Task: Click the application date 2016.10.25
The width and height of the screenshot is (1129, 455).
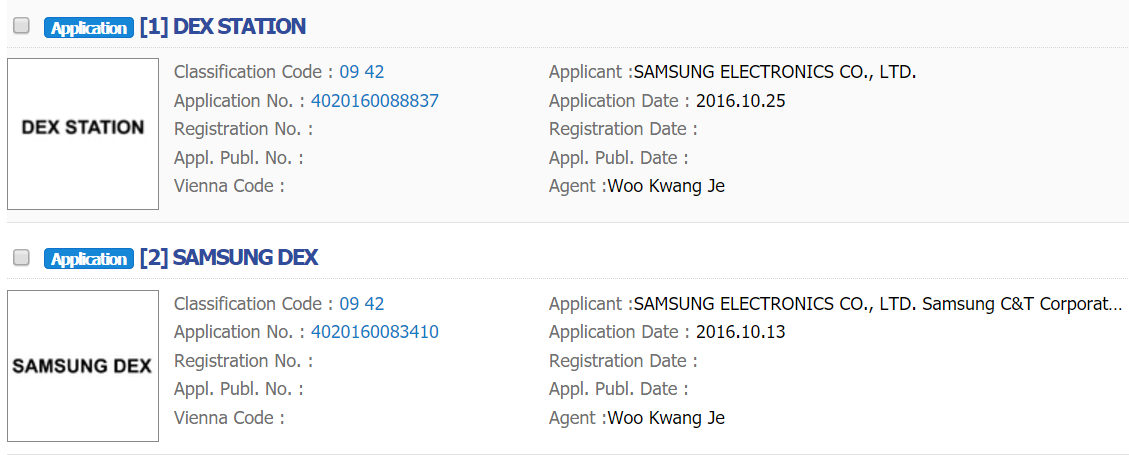Action: (x=741, y=101)
